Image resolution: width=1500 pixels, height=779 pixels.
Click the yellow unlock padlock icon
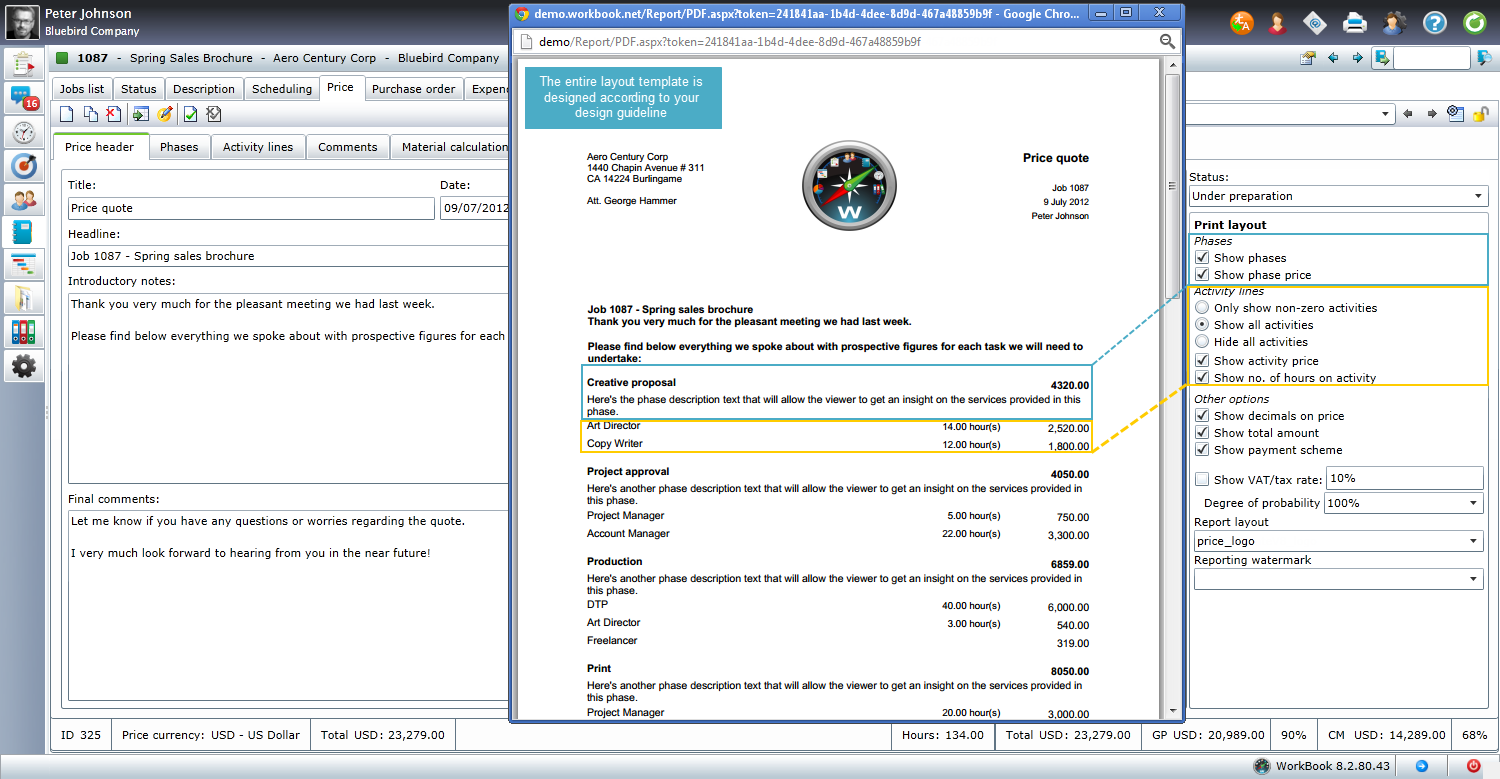click(x=1481, y=114)
